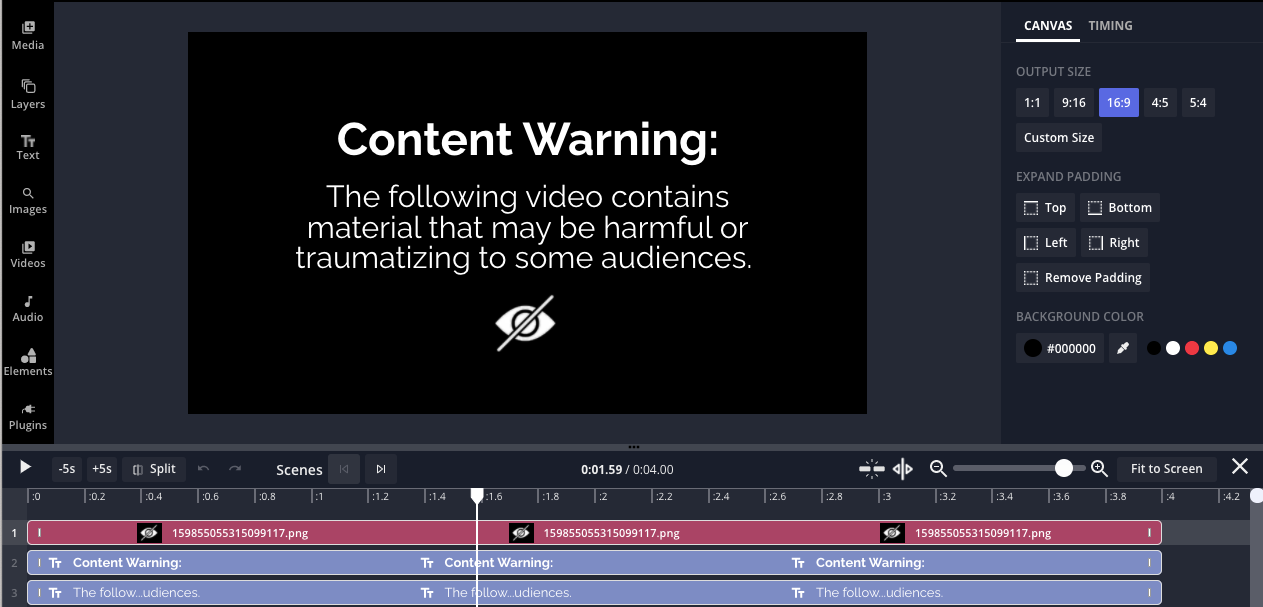The image size is (1263, 607).
Task: Choose the red background color swatch
Action: (x=1192, y=348)
